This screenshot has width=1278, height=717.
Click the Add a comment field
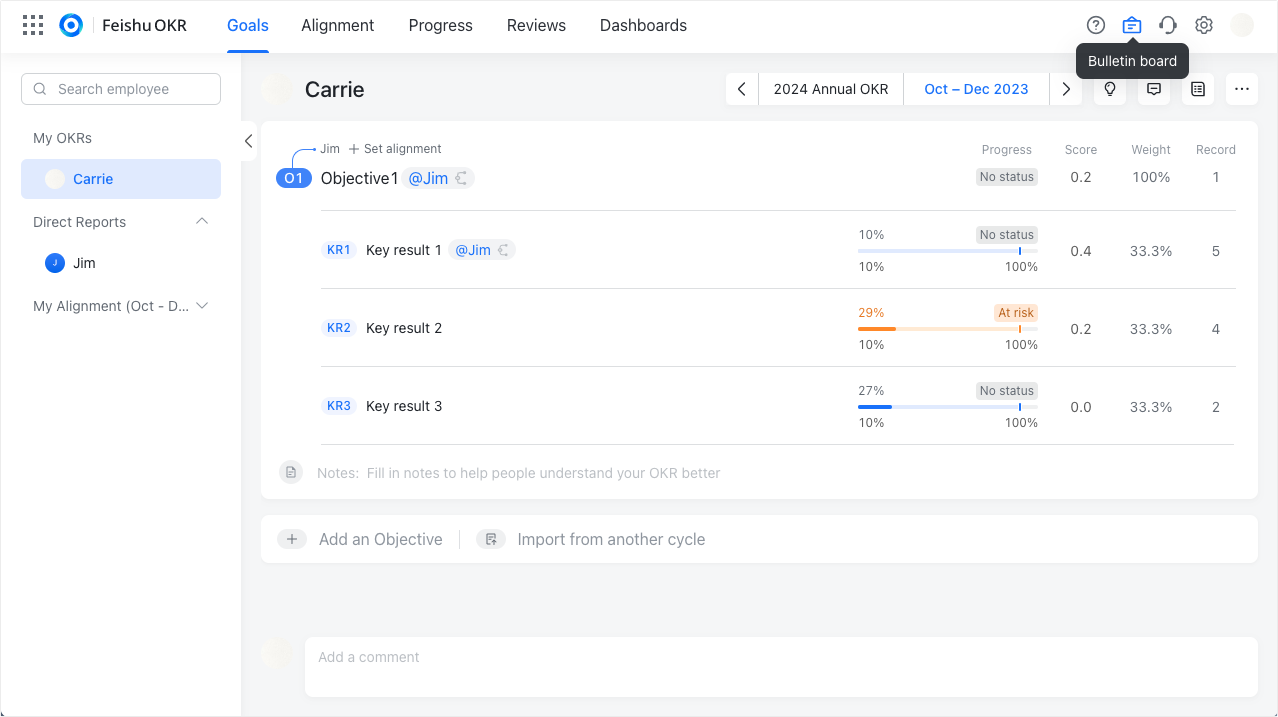[x=700, y=656]
